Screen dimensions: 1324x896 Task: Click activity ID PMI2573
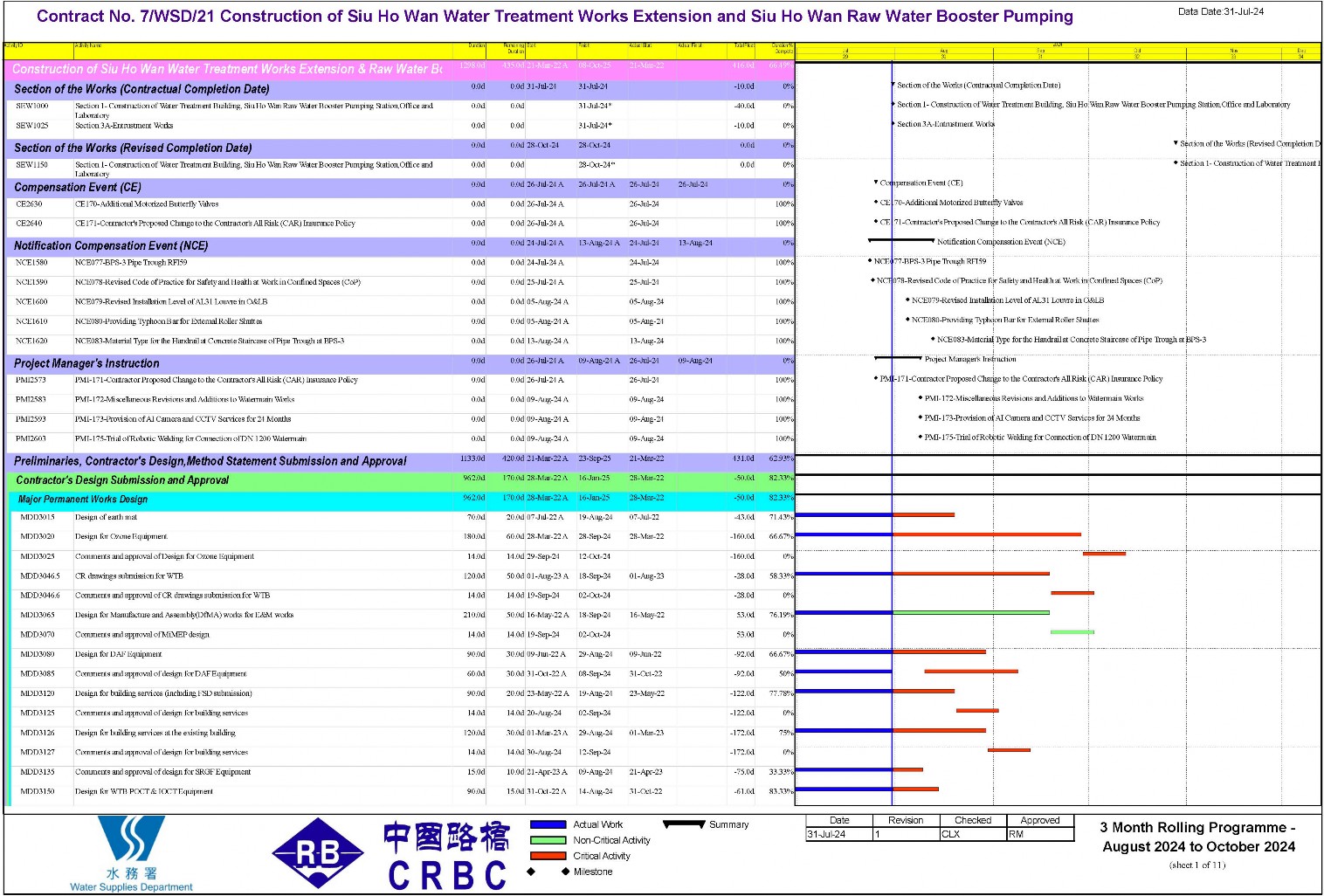click(x=31, y=380)
